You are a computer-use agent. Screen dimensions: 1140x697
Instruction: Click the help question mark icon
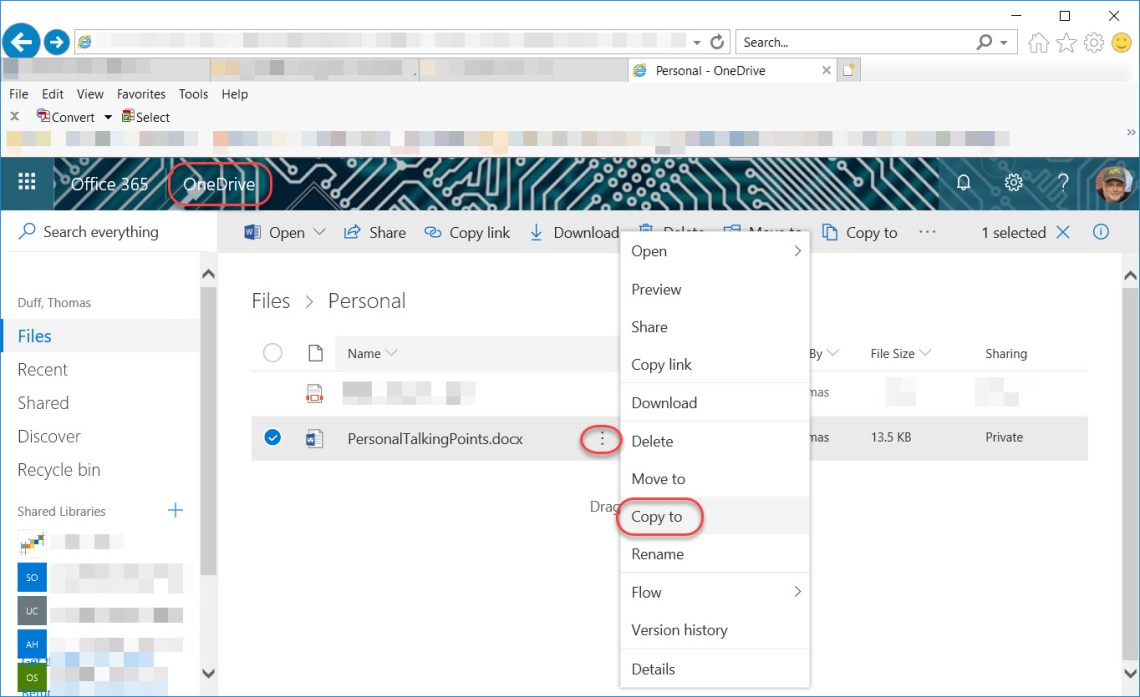1063,183
